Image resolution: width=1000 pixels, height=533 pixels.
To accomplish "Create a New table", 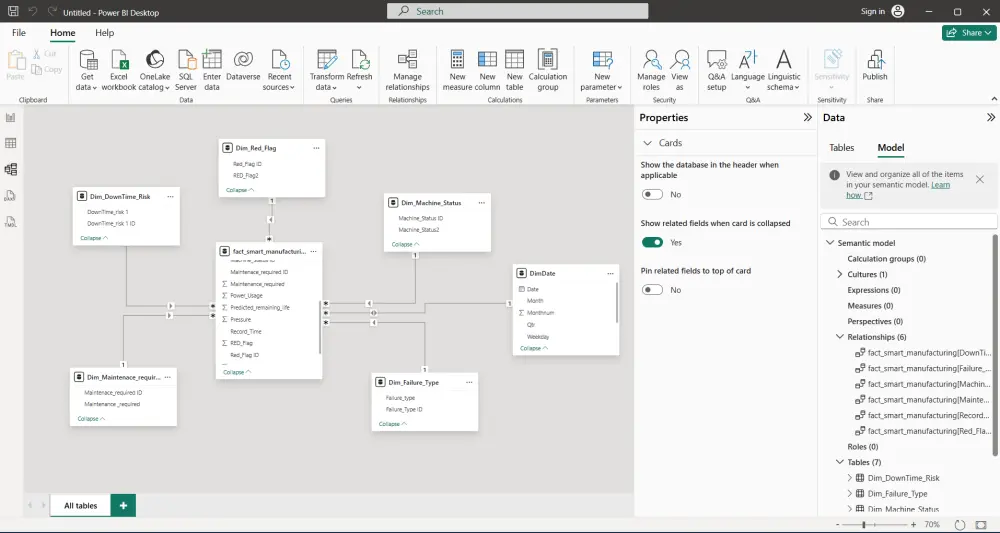I will pyautogui.click(x=514, y=70).
